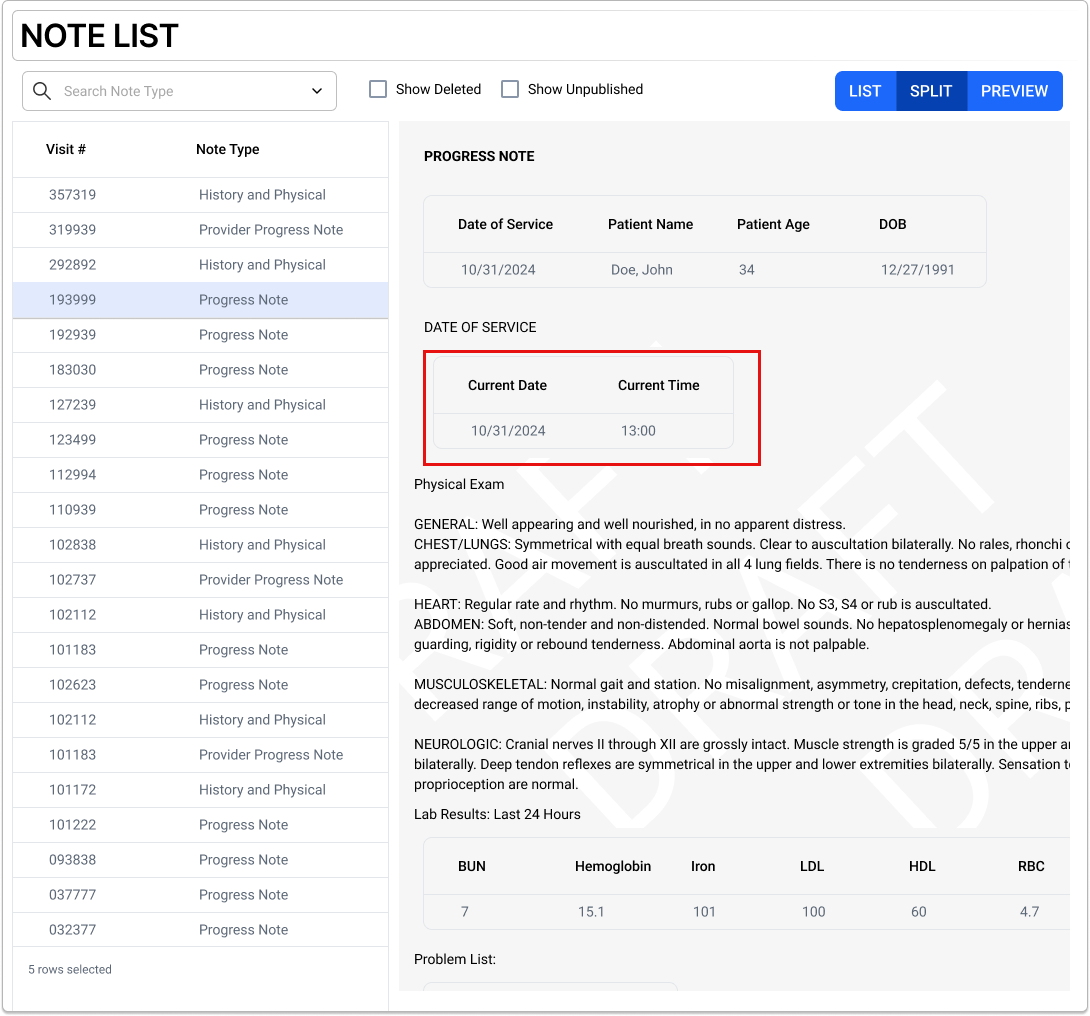
Task: Focus the Search Note Type field
Action: (x=179, y=91)
